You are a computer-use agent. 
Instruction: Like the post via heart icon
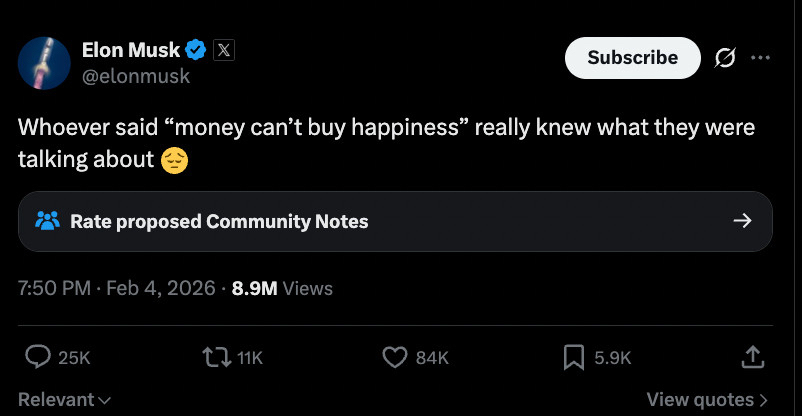(x=397, y=356)
